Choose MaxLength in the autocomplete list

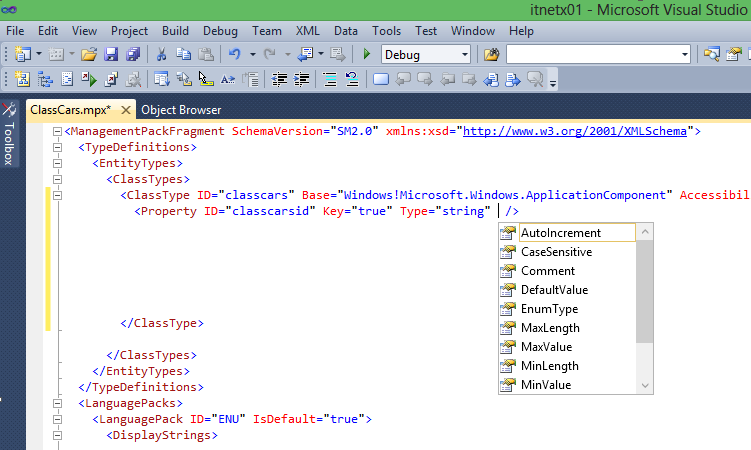[x=549, y=328]
